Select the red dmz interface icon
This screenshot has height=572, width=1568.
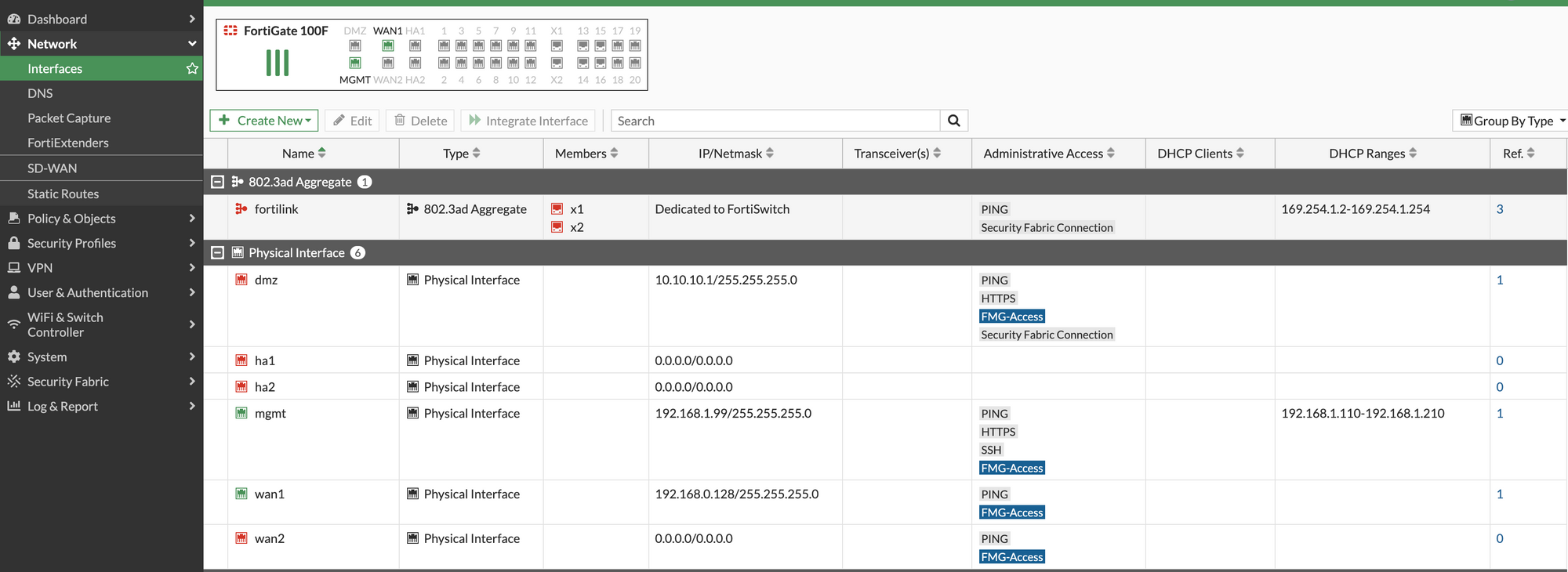tap(241, 280)
